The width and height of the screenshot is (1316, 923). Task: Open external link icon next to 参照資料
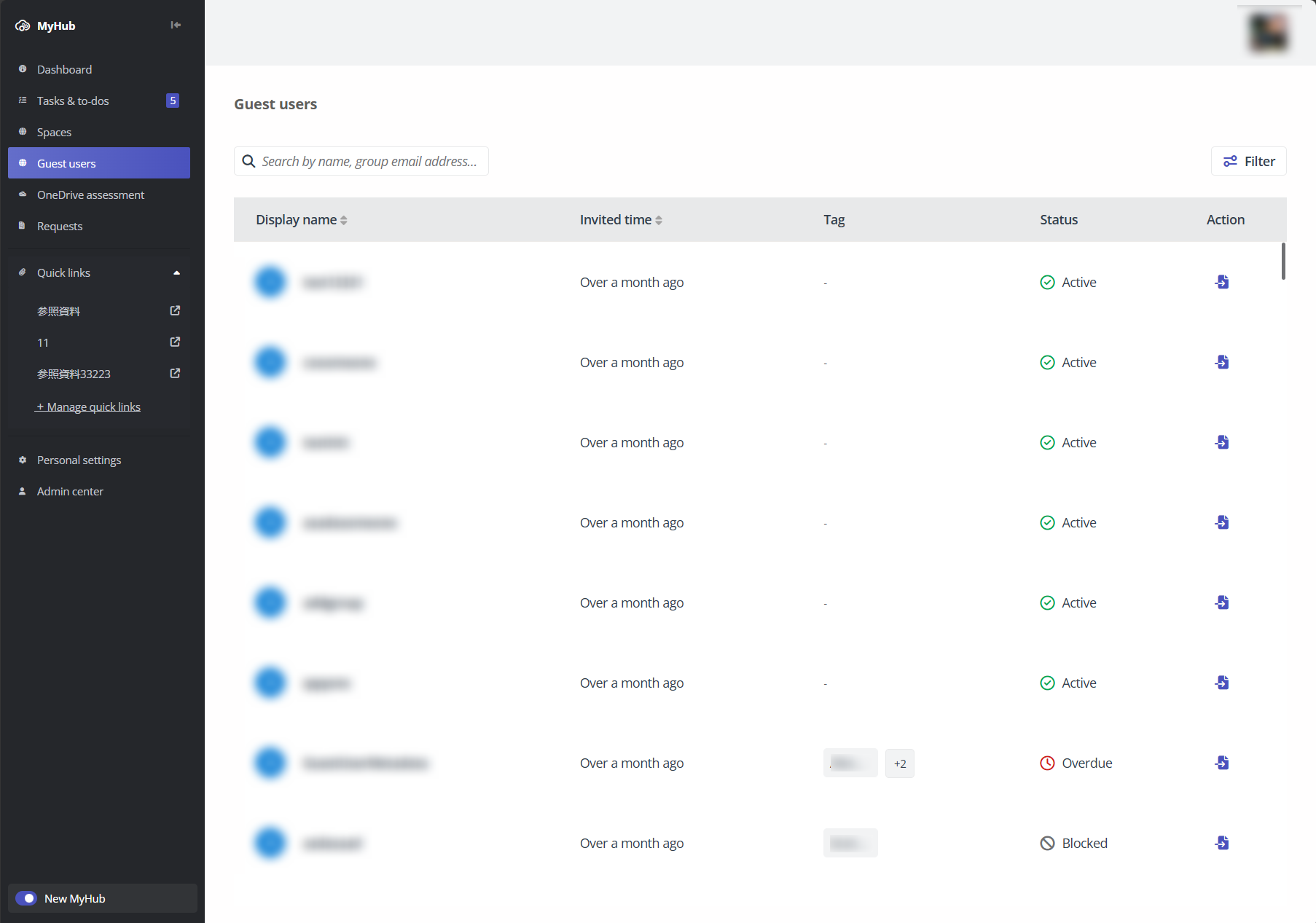pyautogui.click(x=174, y=310)
